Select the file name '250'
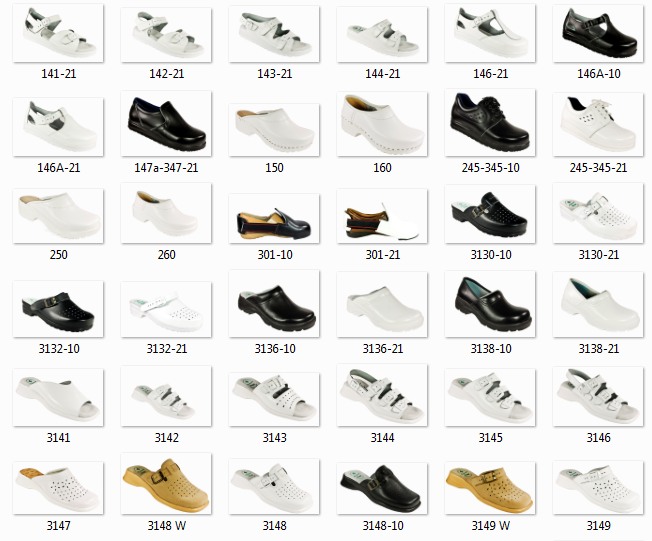 point(58,254)
